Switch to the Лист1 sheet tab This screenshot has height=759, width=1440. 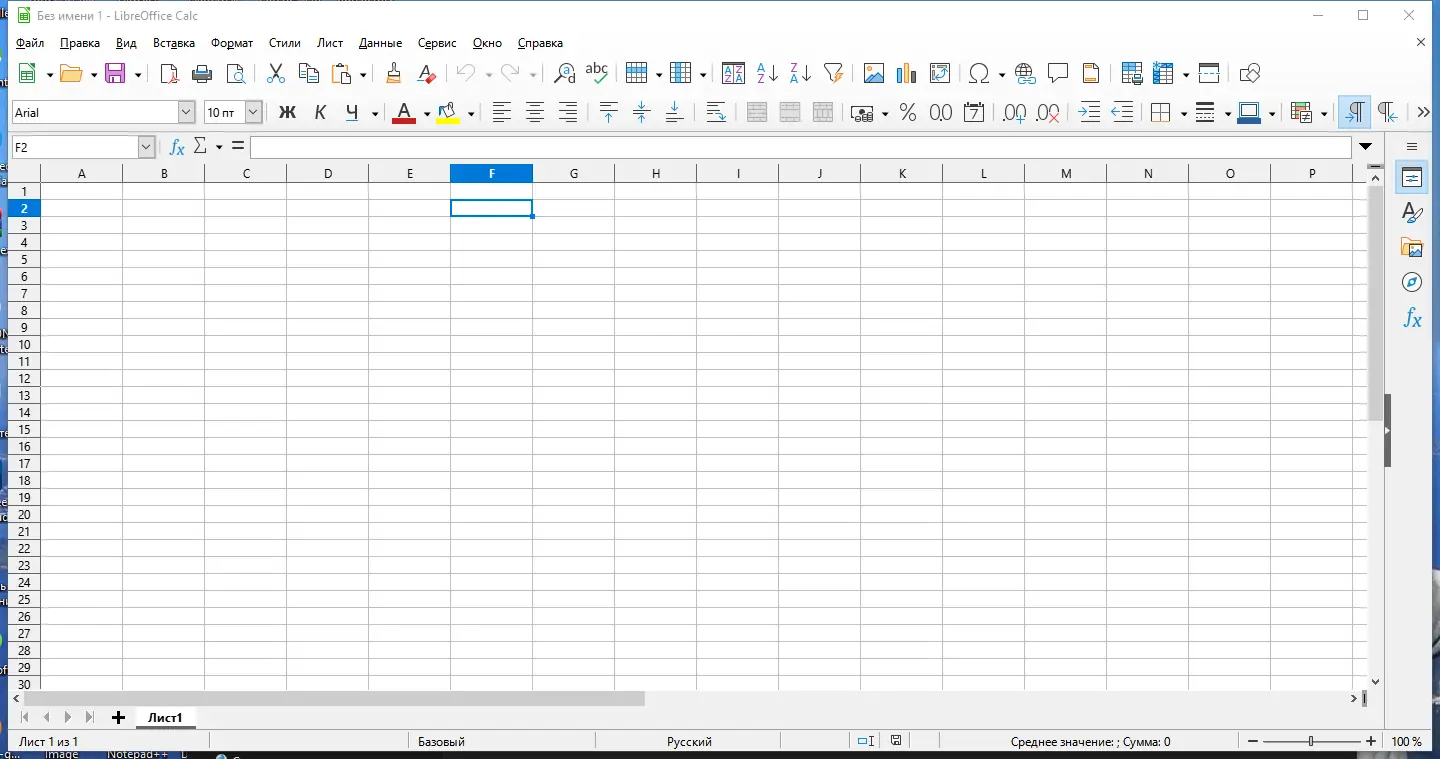(165, 718)
